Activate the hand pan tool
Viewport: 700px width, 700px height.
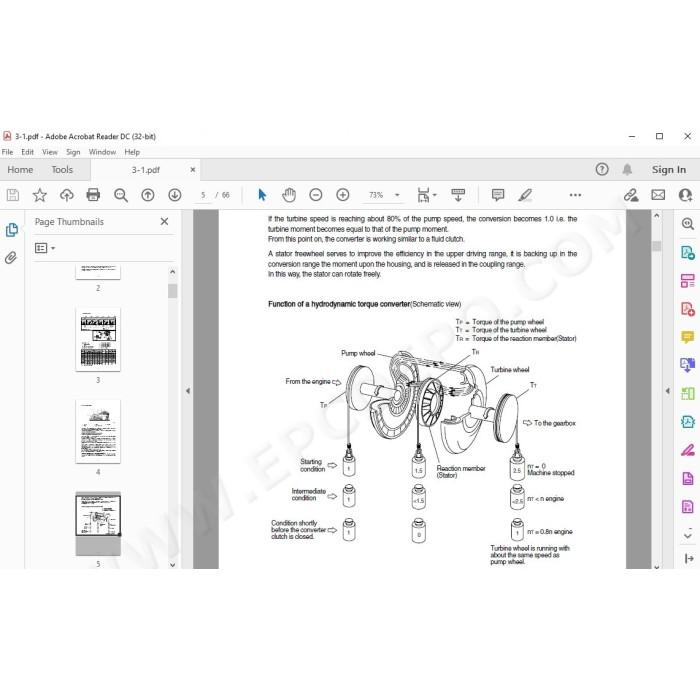pyautogui.click(x=289, y=195)
